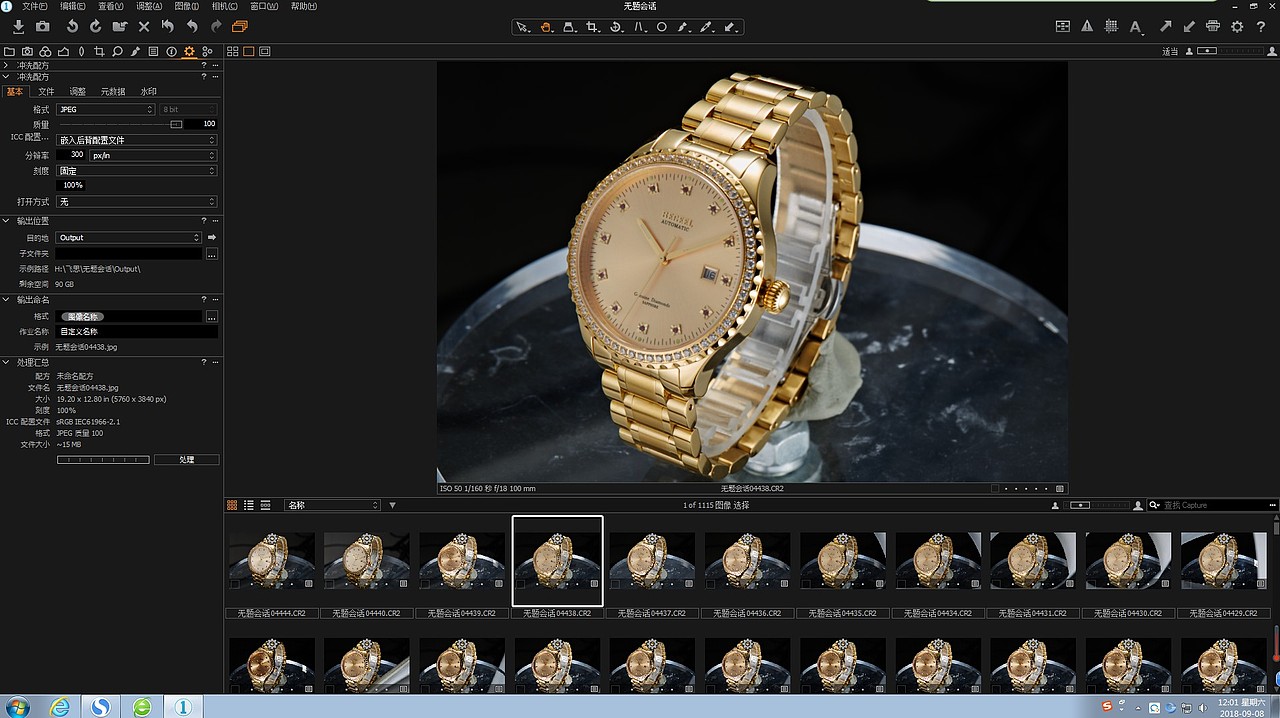Screen dimensions: 1280x718
Task: Open the Color circles tool tab
Action: click(x=45, y=51)
